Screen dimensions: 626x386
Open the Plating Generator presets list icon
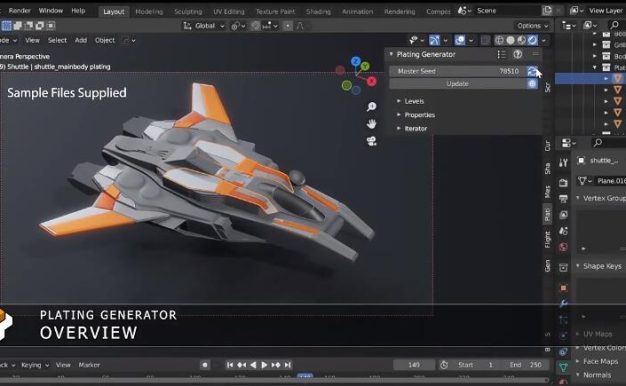tap(501, 54)
